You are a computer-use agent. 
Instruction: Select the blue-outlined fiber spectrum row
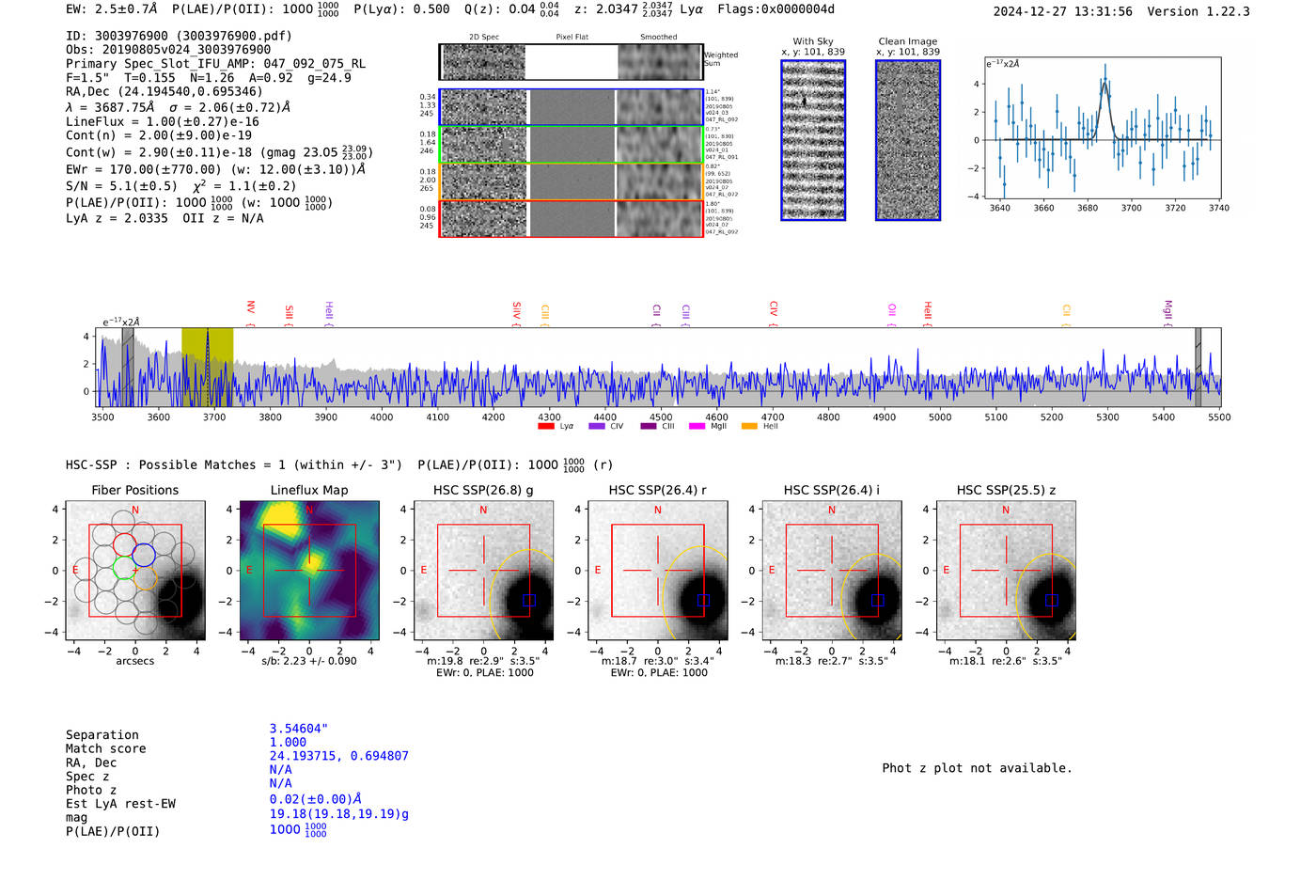571,107
